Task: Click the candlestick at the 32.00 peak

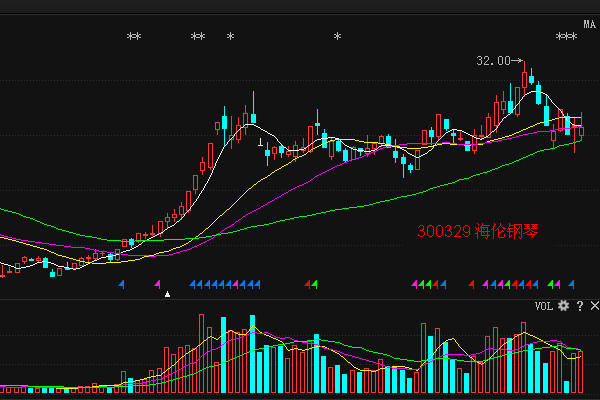Action: [x=524, y=78]
